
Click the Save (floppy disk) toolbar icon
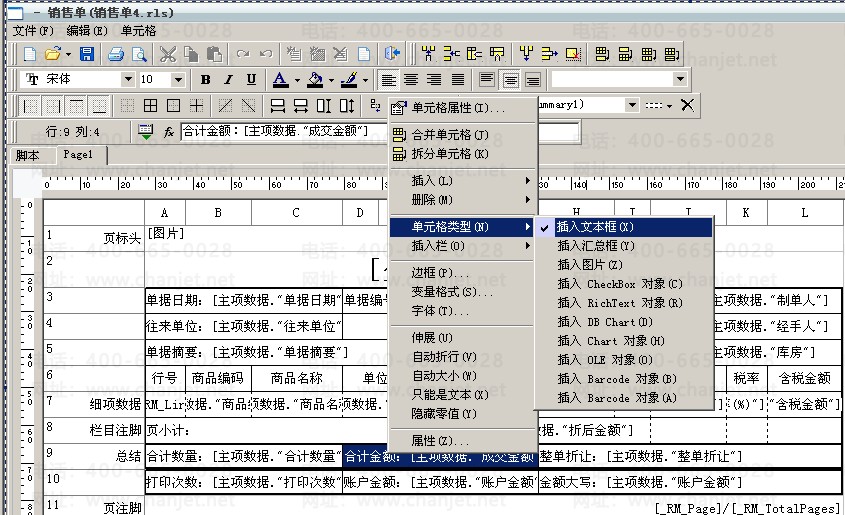click(87, 53)
